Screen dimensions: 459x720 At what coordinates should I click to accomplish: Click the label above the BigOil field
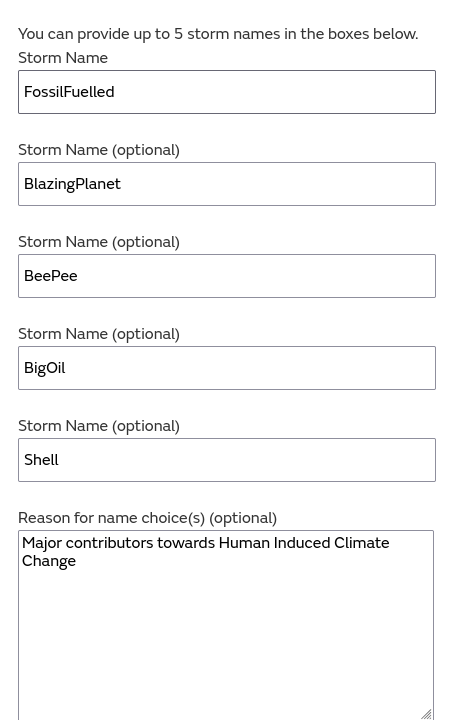(99, 334)
